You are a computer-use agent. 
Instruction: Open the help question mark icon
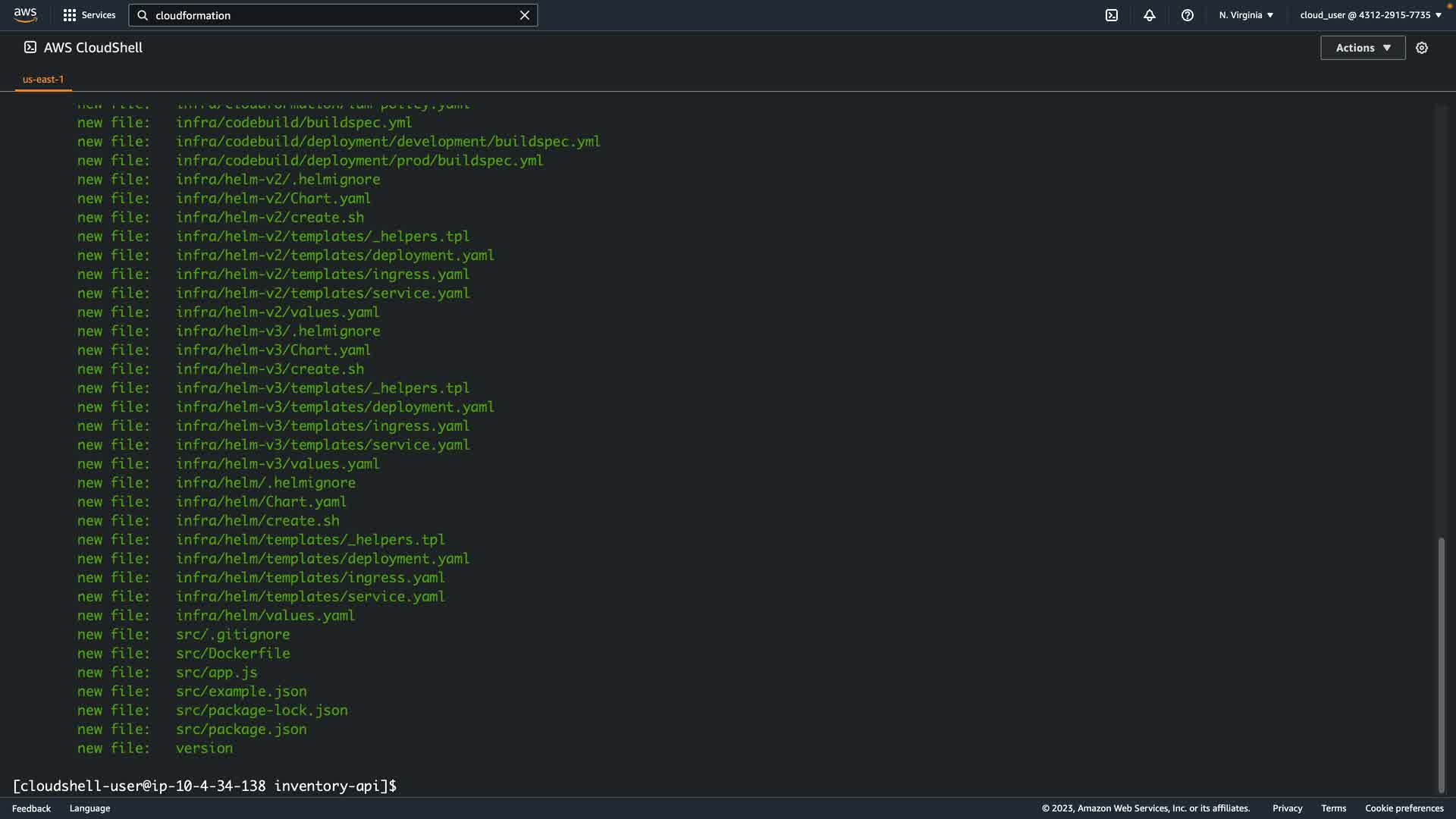[1188, 15]
